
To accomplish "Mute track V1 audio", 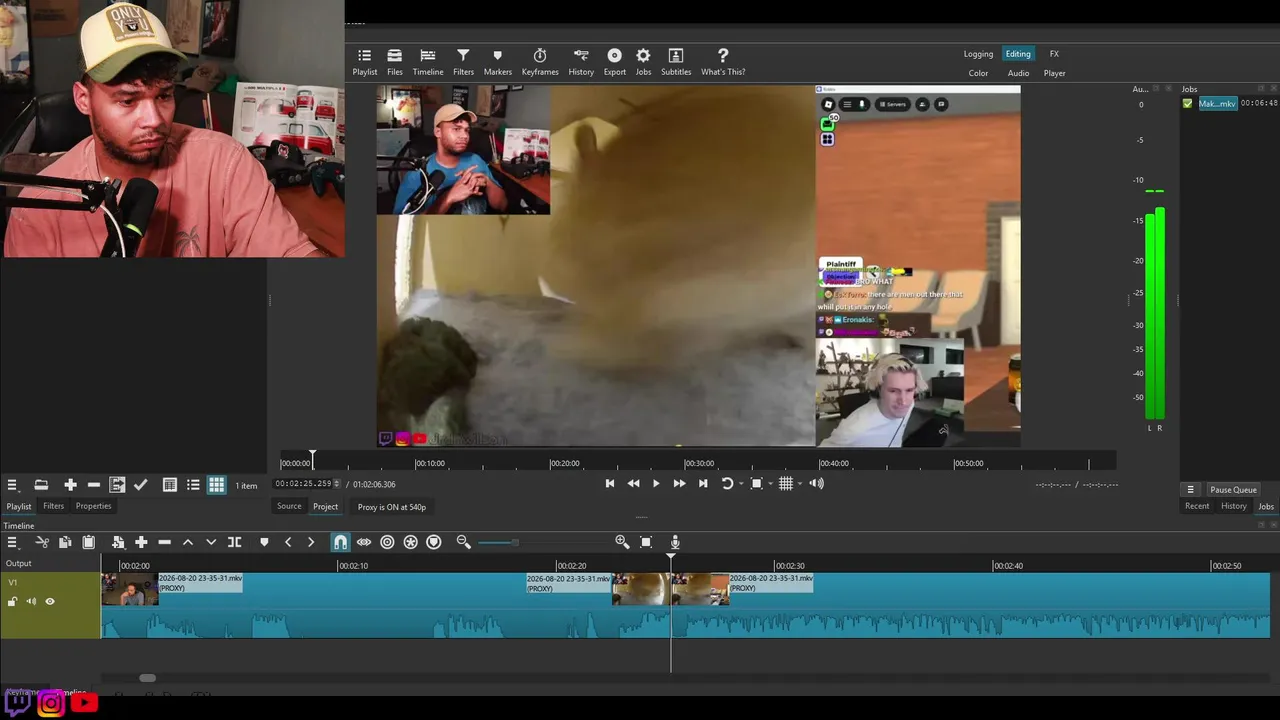I will click(31, 601).
